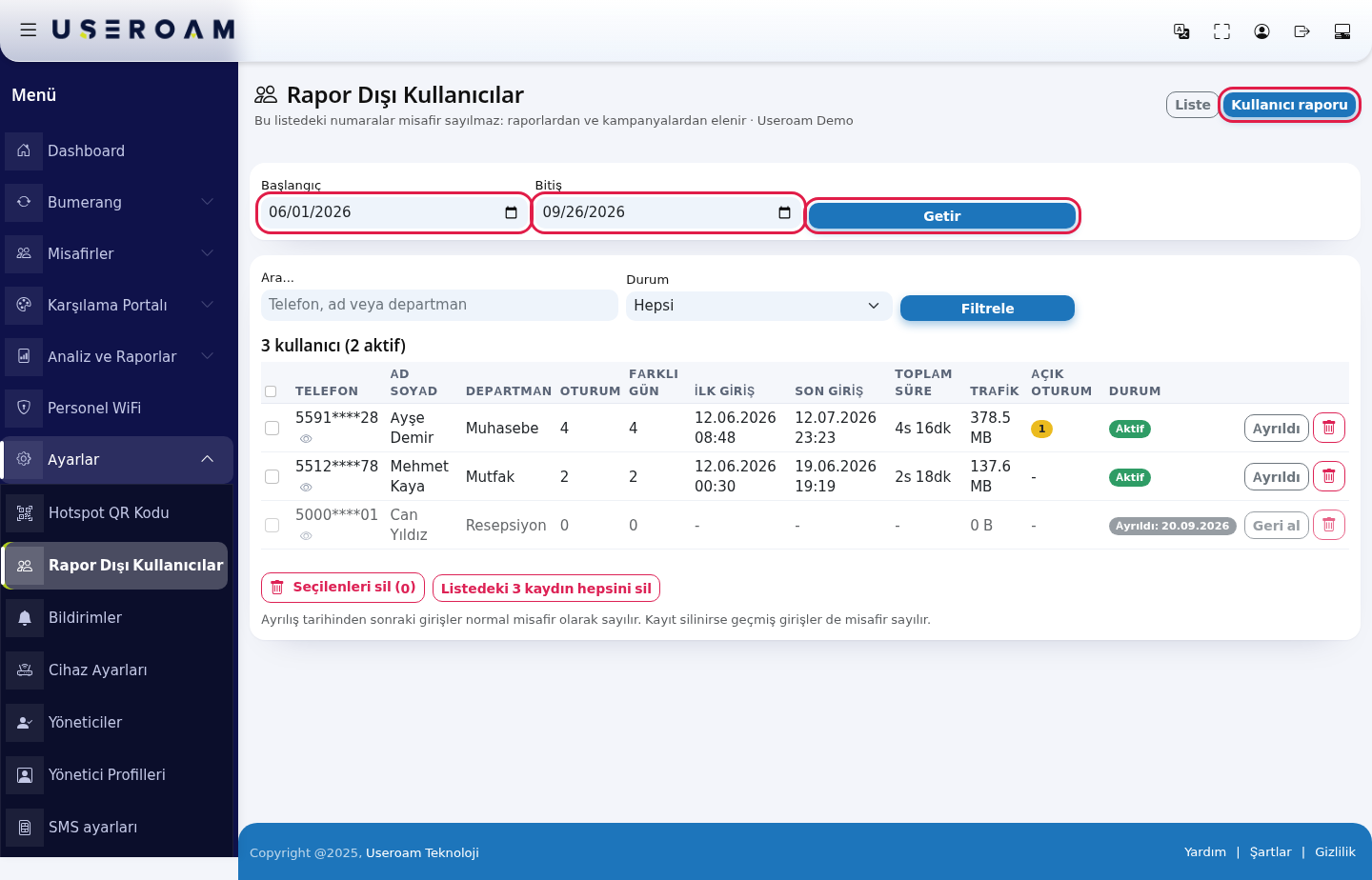The width and height of the screenshot is (1372, 880).
Task: Toggle fullscreen mode icon
Action: click(1221, 31)
